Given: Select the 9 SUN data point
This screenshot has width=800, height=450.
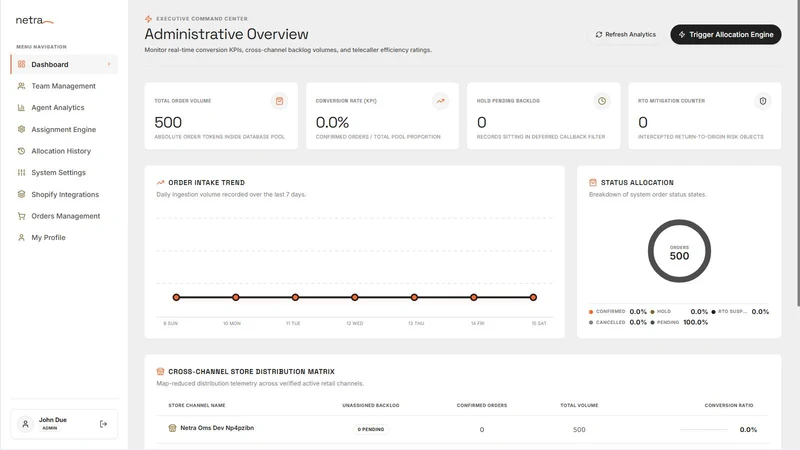Looking at the screenshot, I should (x=176, y=297).
